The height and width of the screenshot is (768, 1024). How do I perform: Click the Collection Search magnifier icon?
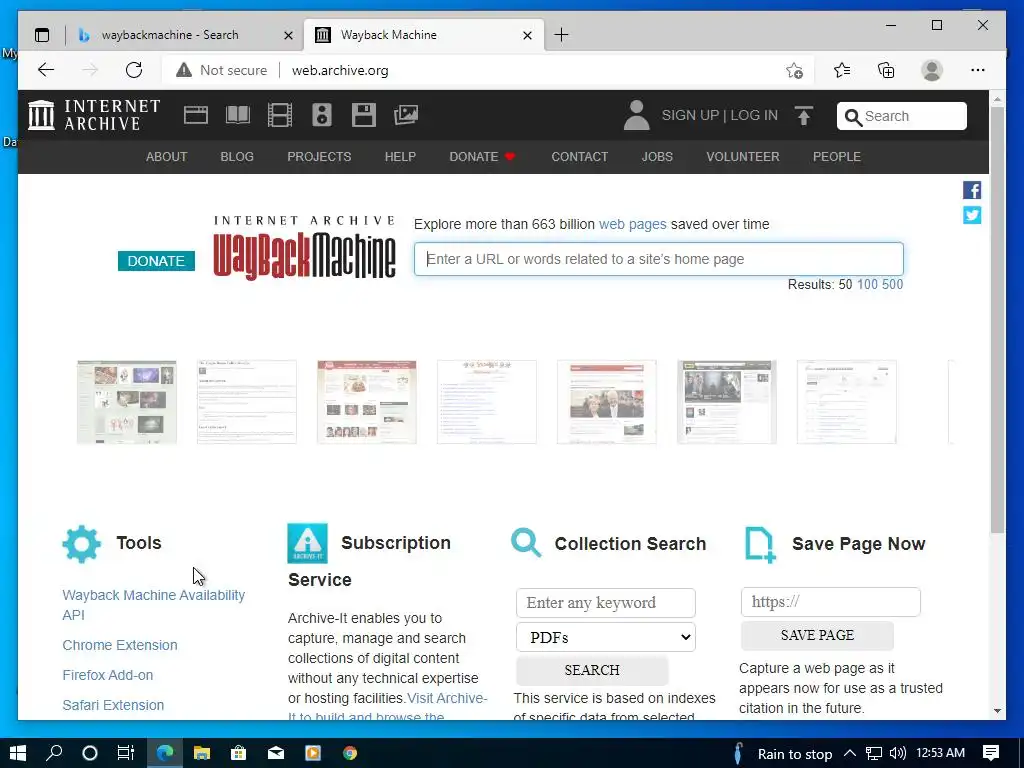pyautogui.click(x=526, y=543)
